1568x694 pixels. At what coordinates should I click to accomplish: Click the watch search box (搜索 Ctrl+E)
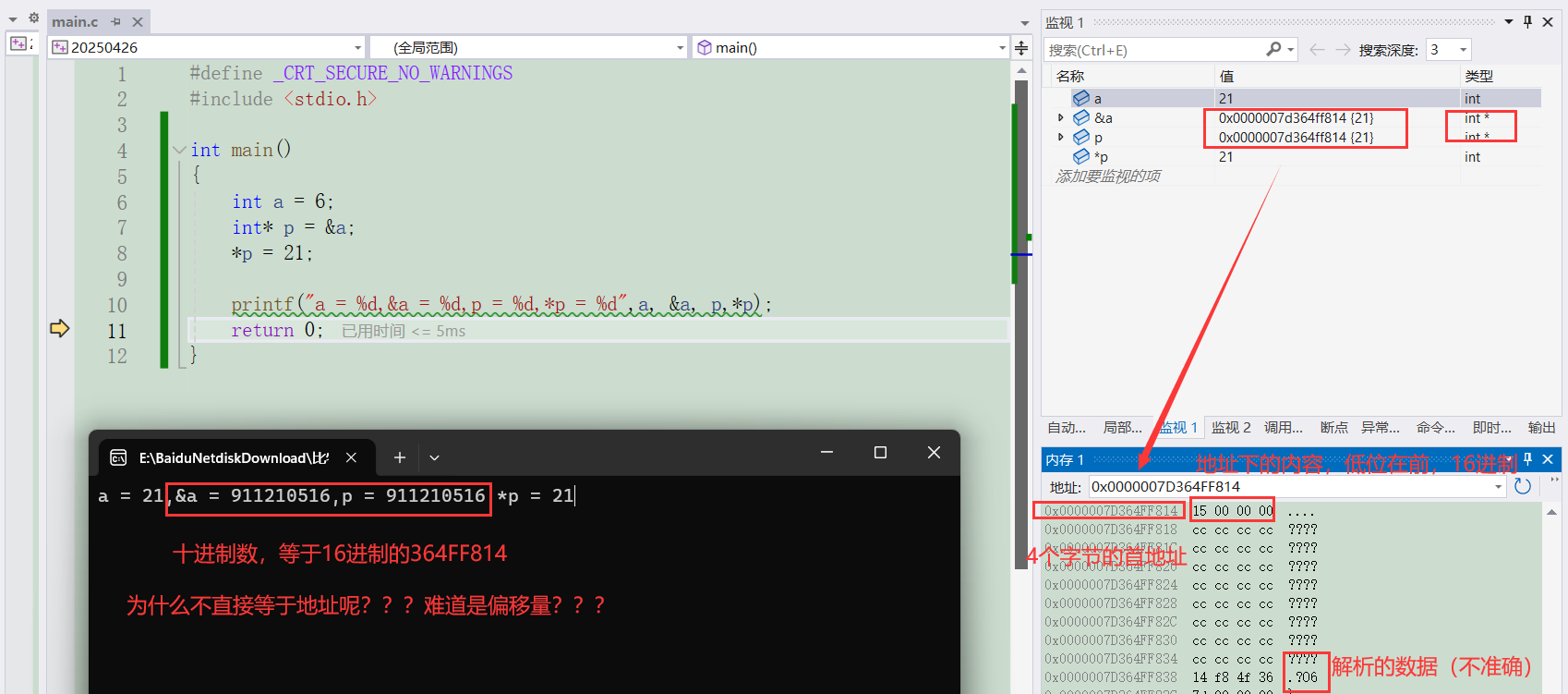pyautogui.click(x=1154, y=50)
